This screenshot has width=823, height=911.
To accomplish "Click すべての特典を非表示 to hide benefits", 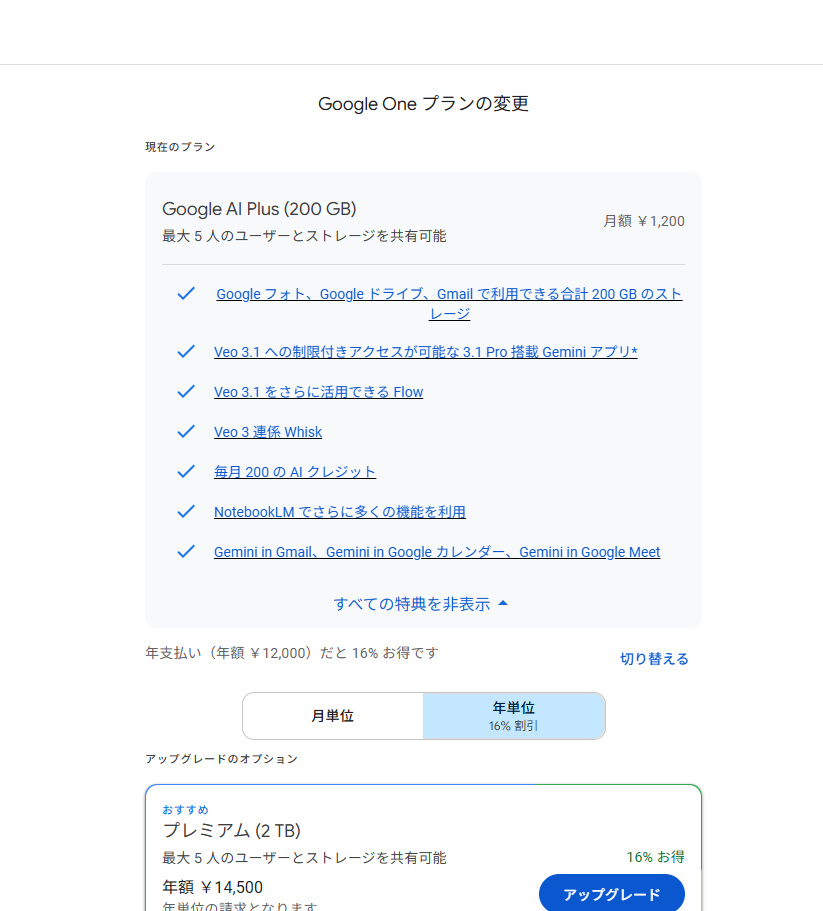I will (412, 604).
